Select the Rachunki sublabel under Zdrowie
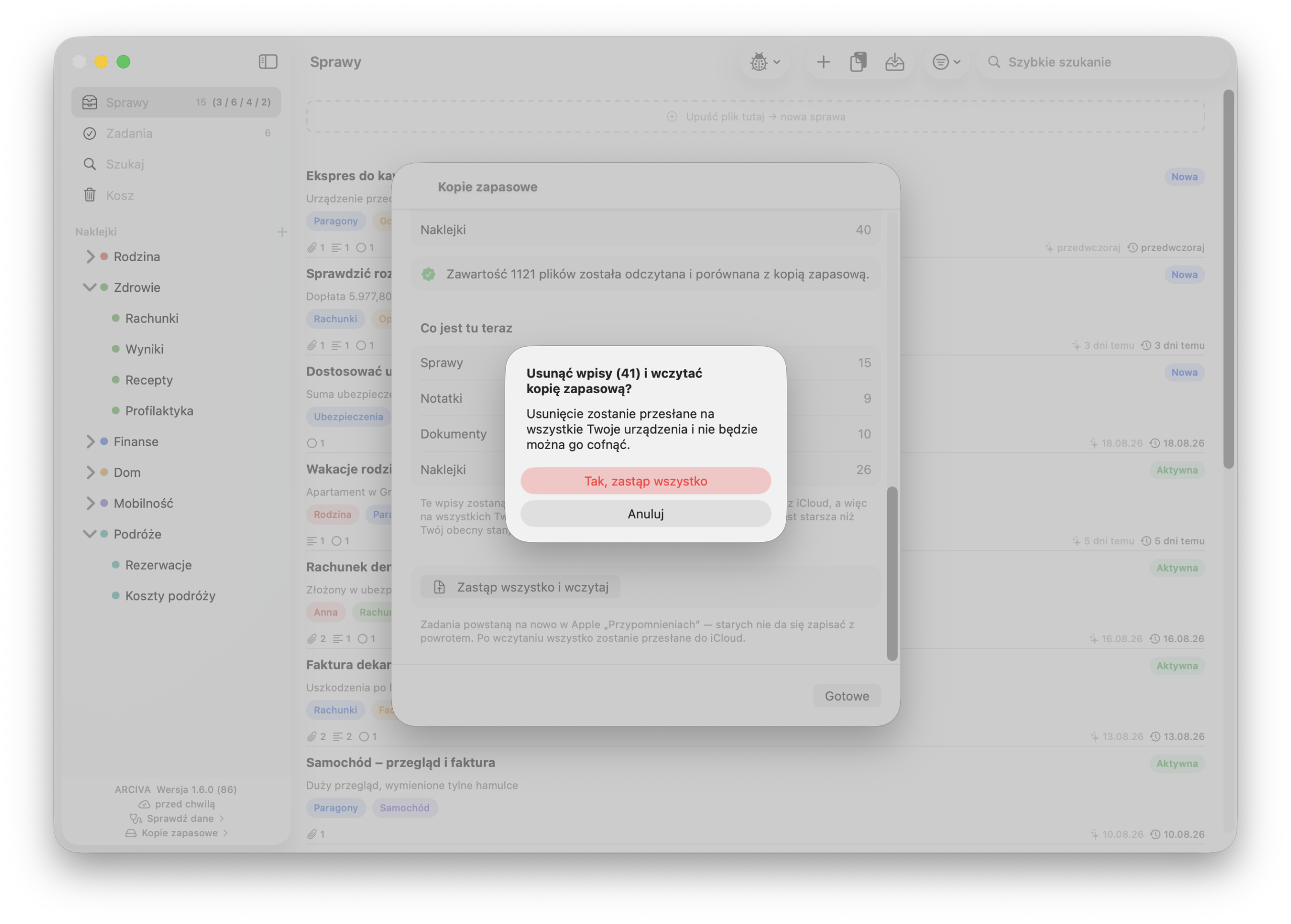The image size is (1291, 924). [x=151, y=318]
